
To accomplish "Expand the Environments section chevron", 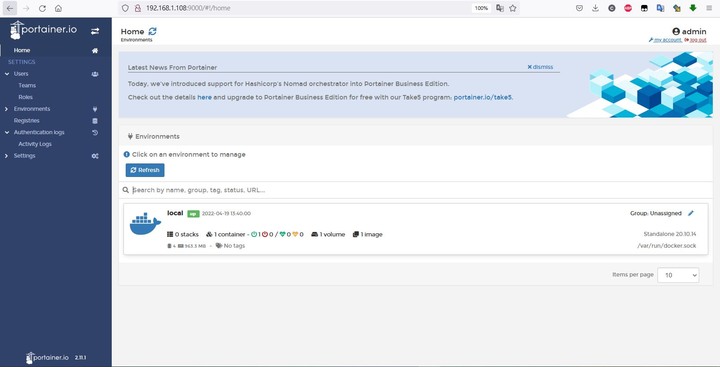I will [6, 109].
